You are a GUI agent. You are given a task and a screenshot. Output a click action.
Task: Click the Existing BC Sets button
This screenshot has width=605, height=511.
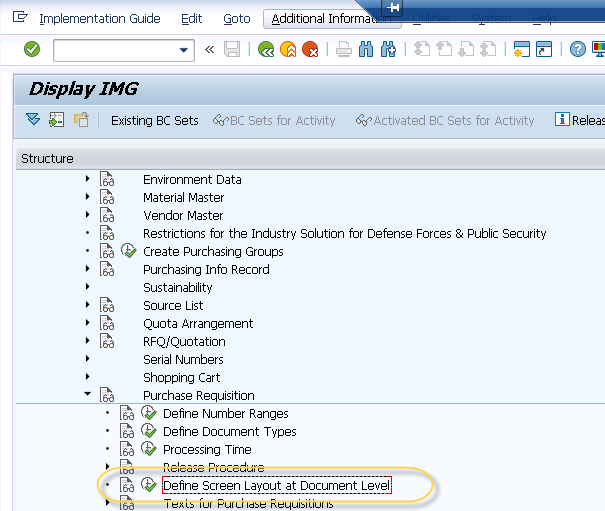coord(154,121)
